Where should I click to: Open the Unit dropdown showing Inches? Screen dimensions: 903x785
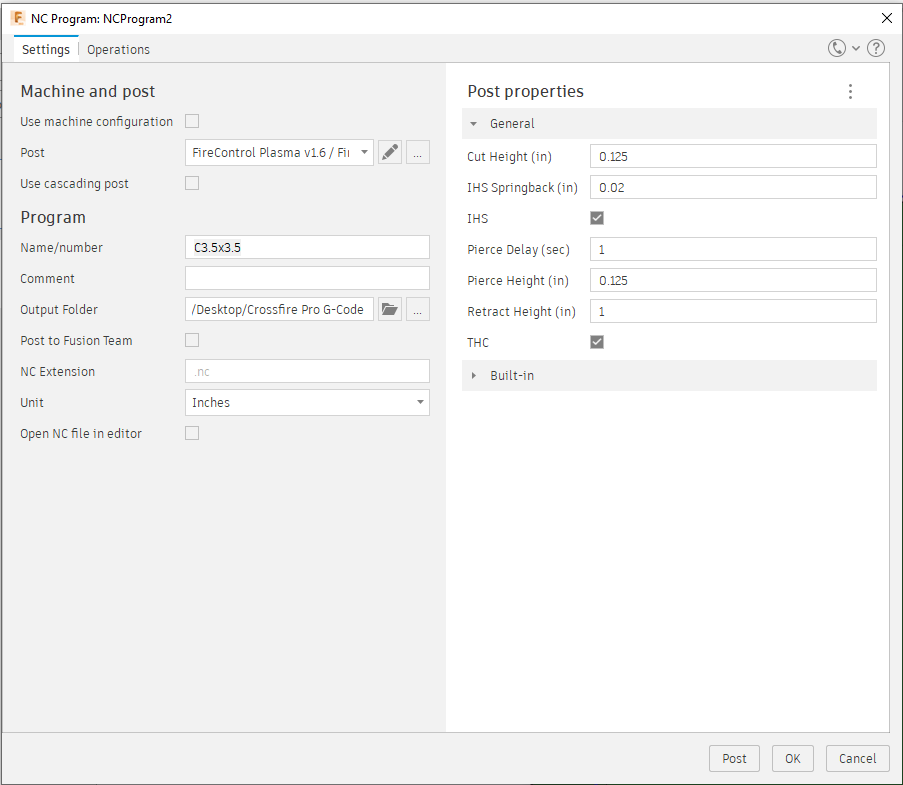(x=307, y=403)
